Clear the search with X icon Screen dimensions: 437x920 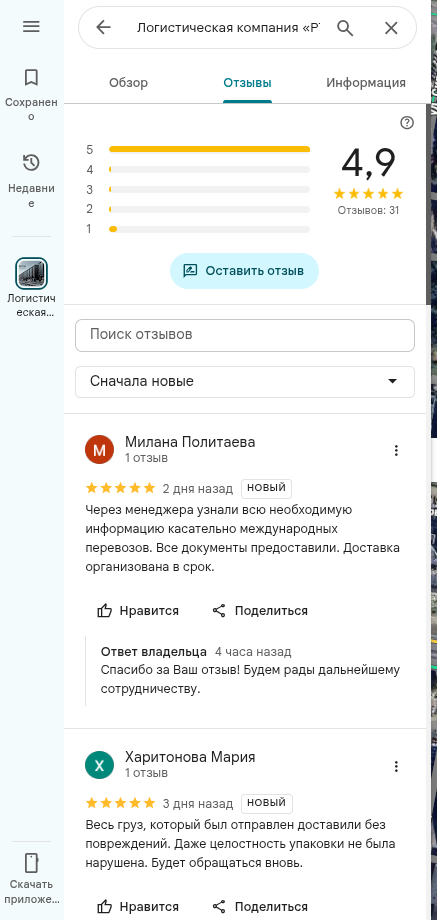click(391, 28)
